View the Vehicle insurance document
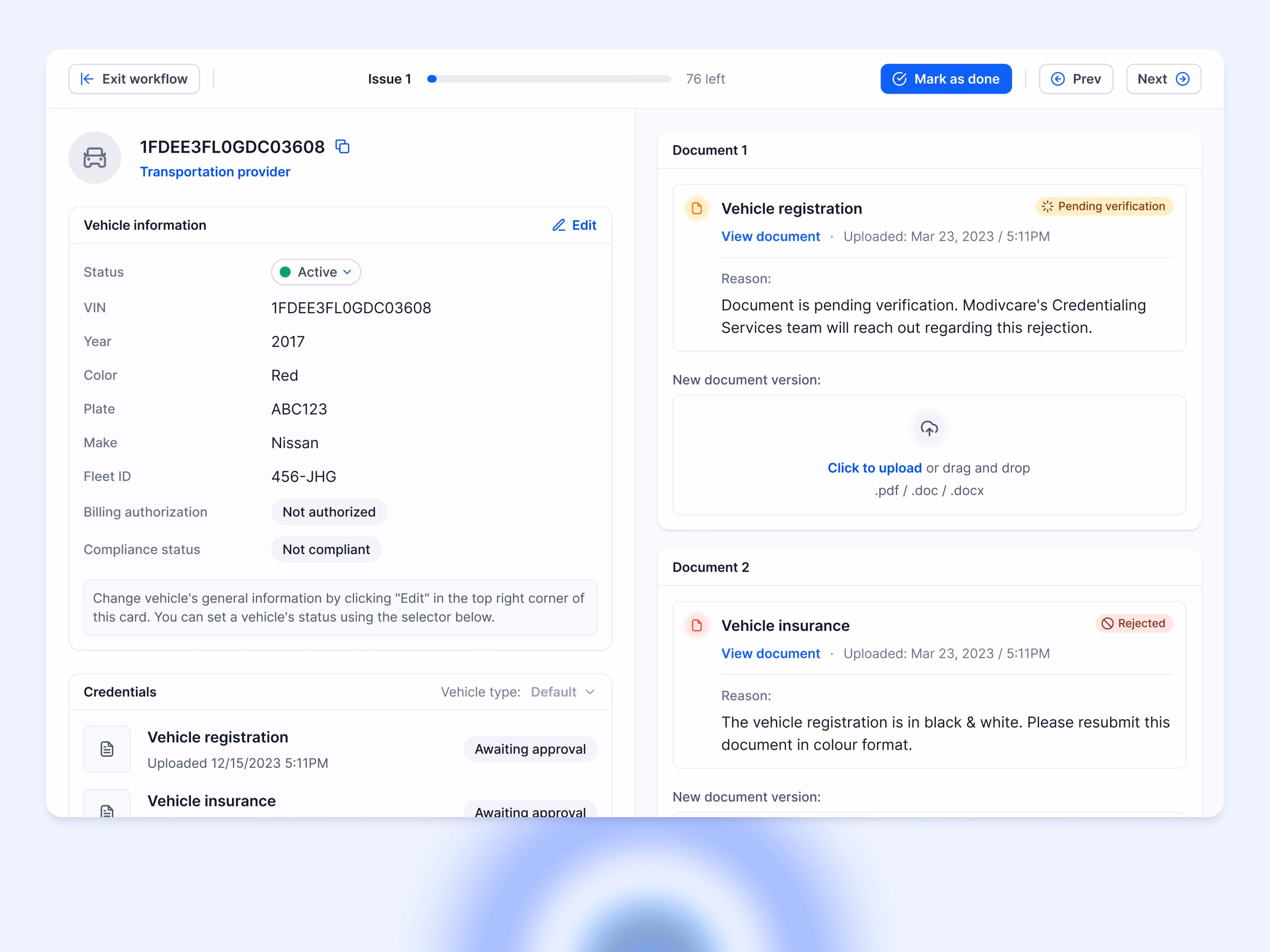Viewport: 1270px width, 952px height. coord(770,654)
